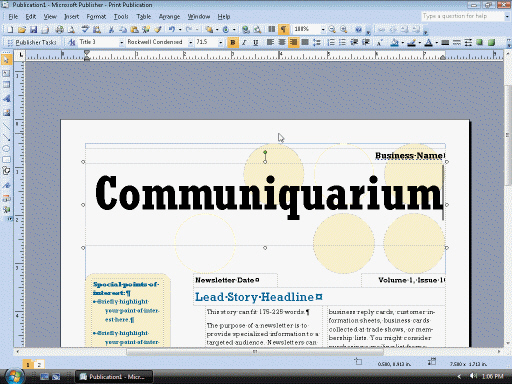The width and height of the screenshot is (512, 384).
Task: Go to page 1 in page navigator
Action: coord(28,365)
